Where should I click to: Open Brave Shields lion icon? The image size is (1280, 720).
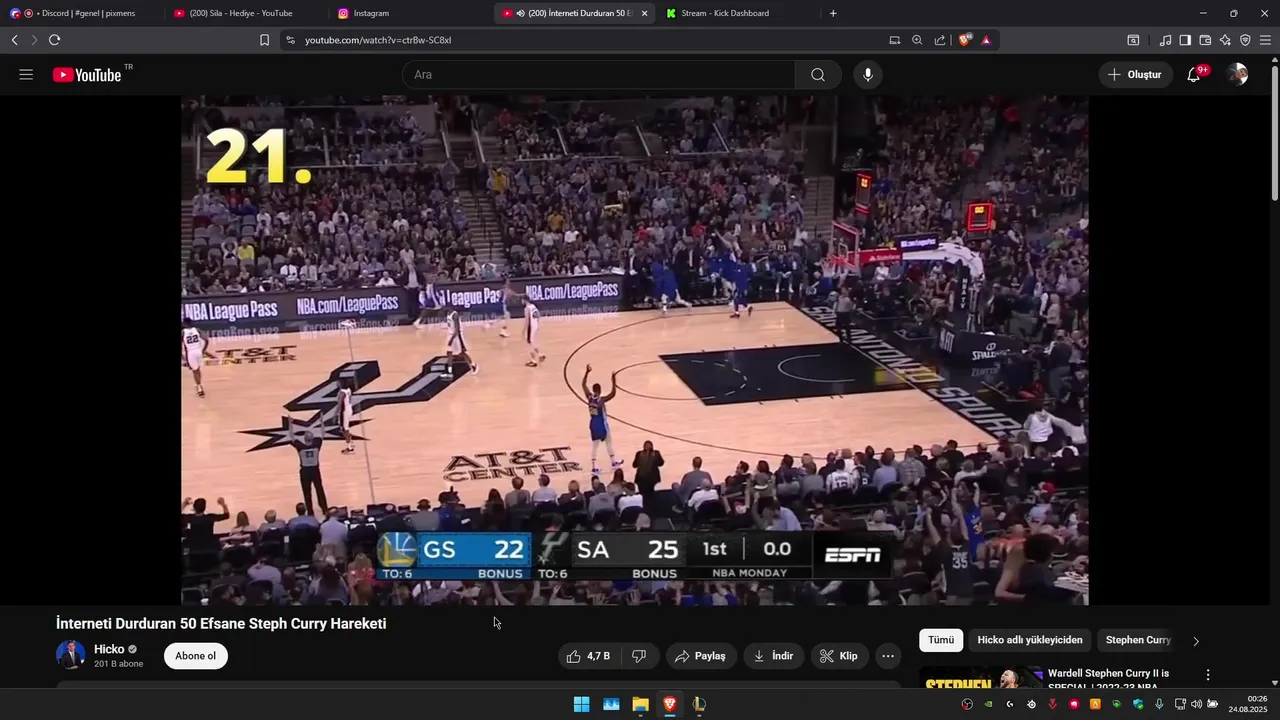[x=965, y=40]
